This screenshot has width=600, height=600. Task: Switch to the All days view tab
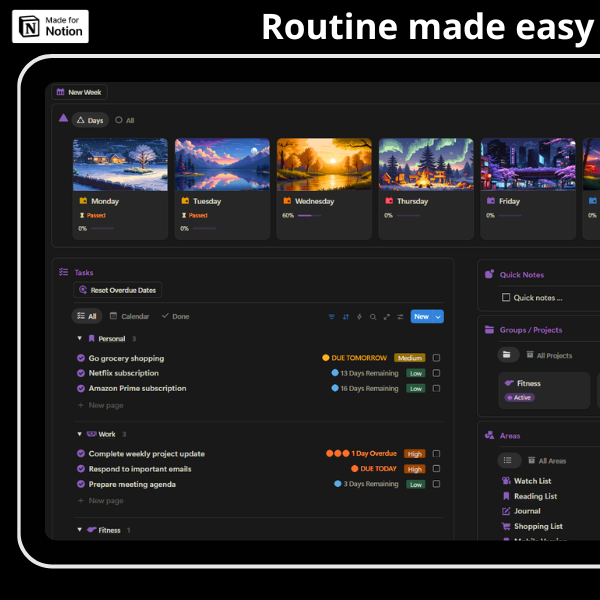pos(125,120)
